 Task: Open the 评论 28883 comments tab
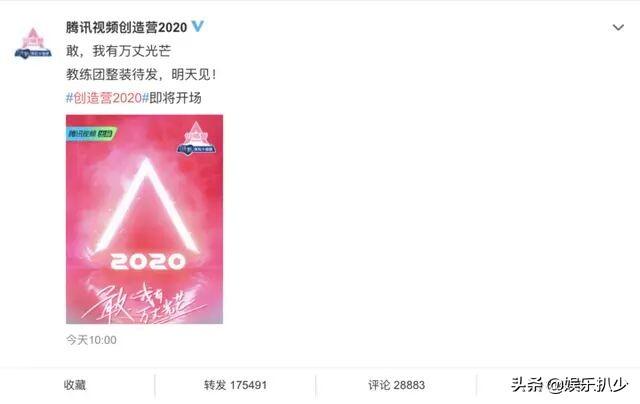tap(396, 385)
